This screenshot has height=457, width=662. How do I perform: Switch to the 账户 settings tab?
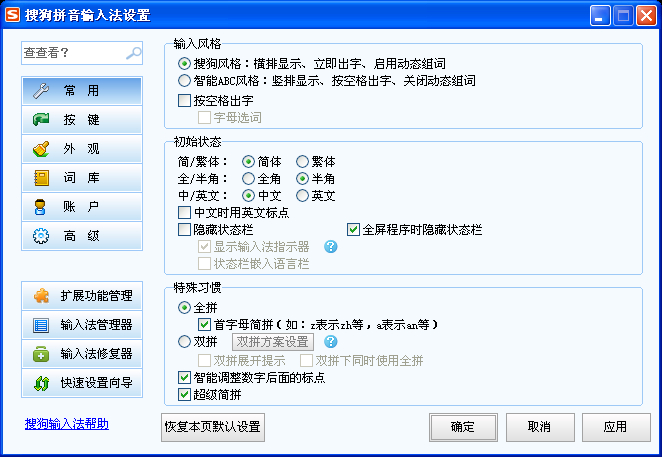tap(82, 207)
